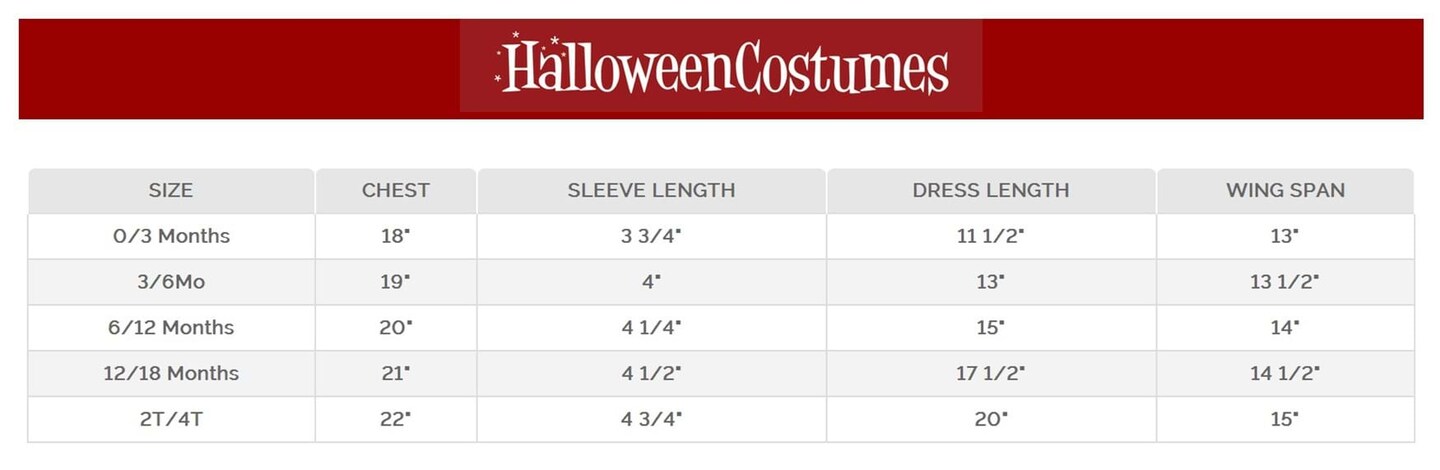Click the 17 1/2" dress length cell
The width and height of the screenshot is (1440, 470).
(x=990, y=374)
